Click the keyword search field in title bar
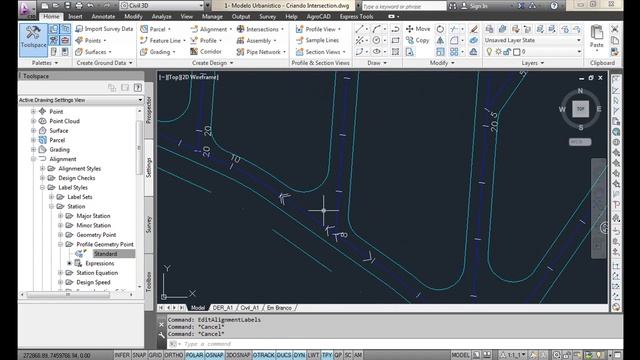This screenshot has height=360, width=640. pos(404,6)
